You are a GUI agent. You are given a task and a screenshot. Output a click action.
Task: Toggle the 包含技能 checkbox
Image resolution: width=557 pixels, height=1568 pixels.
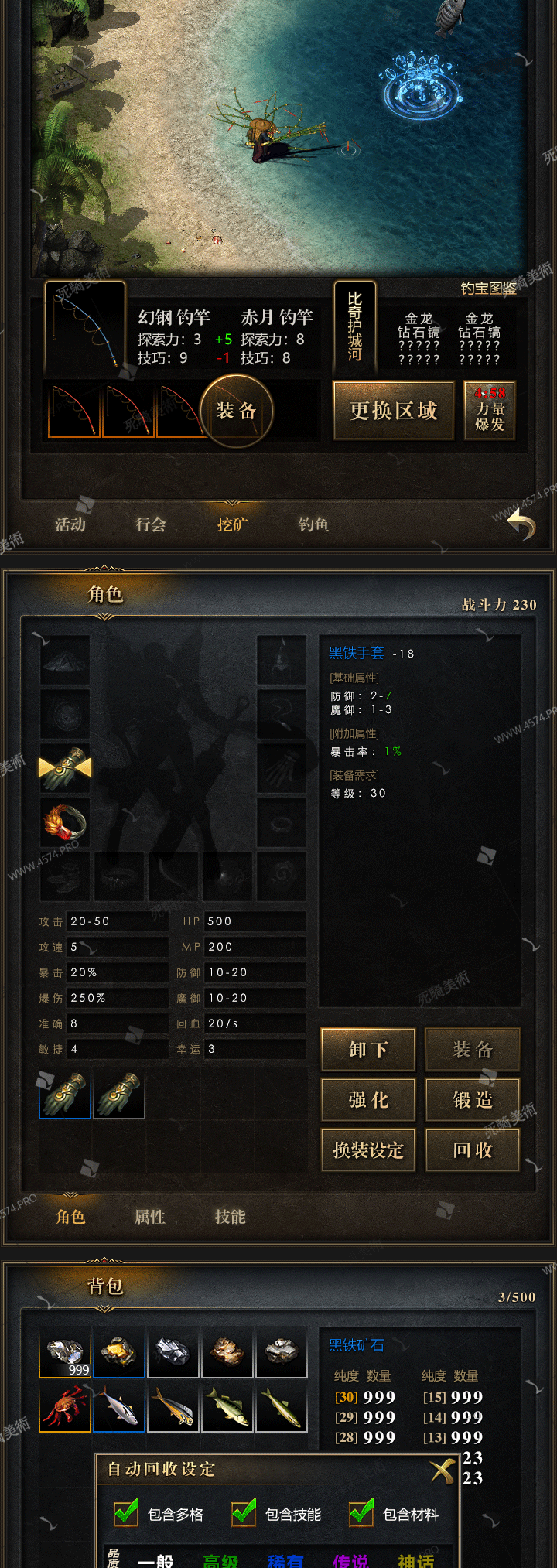[x=244, y=1512]
